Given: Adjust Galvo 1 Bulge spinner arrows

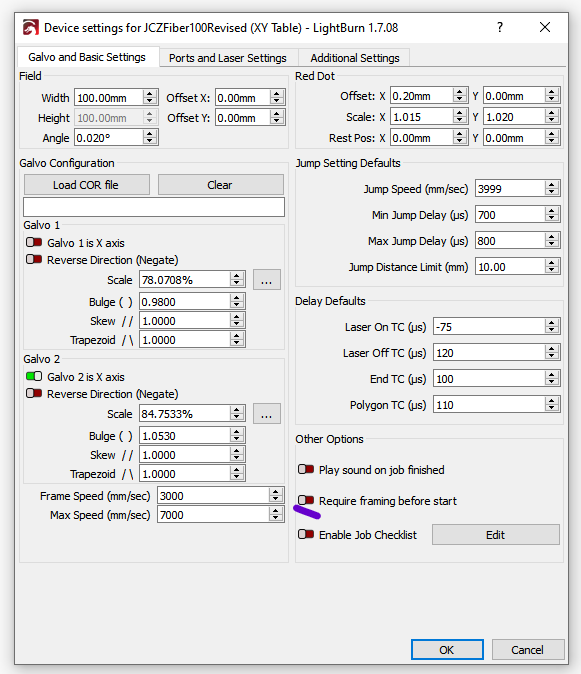Looking at the screenshot, I should click(x=237, y=301).
